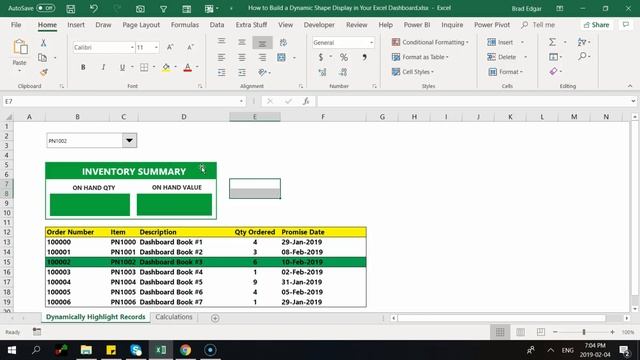
Task: Open the Developer ribbon tab
Action: tap(319, 25)
